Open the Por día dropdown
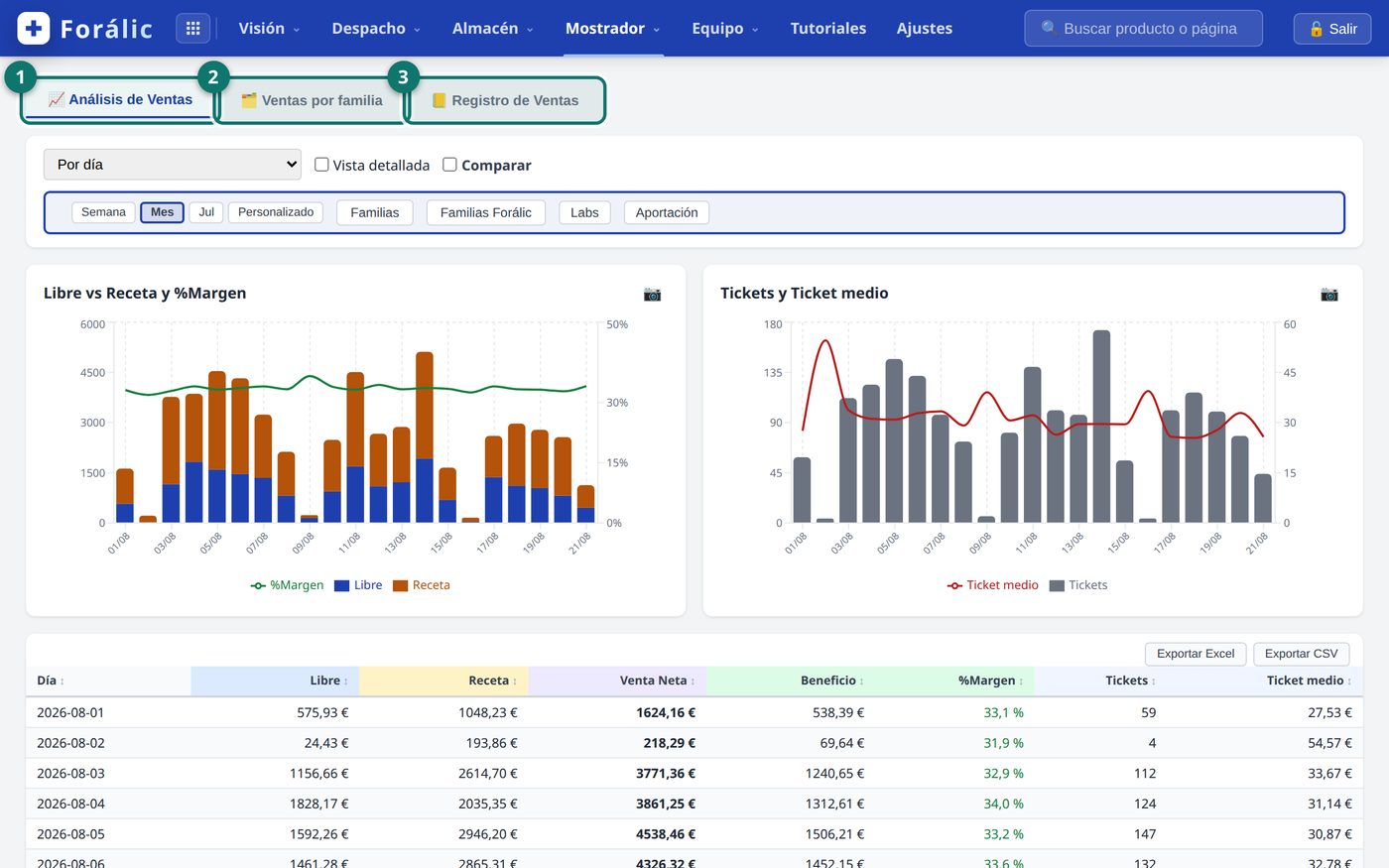 click(173, 165)
